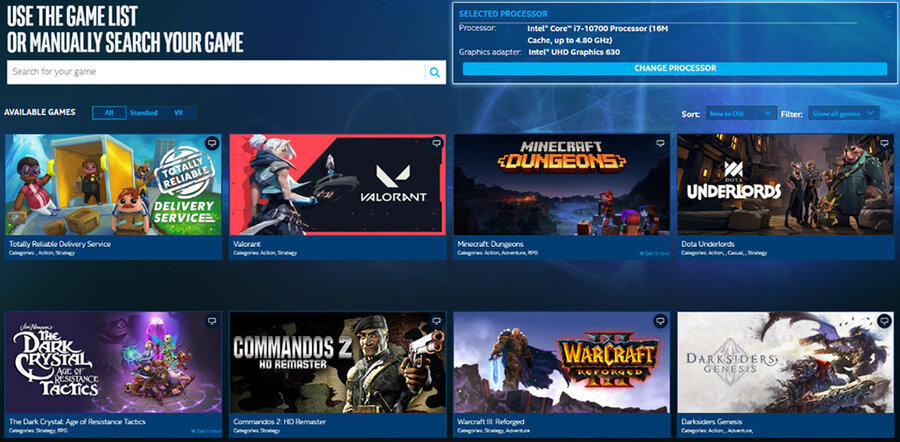
Task: Open the Darksiders Genesis cover image
Action: (786, 362)
